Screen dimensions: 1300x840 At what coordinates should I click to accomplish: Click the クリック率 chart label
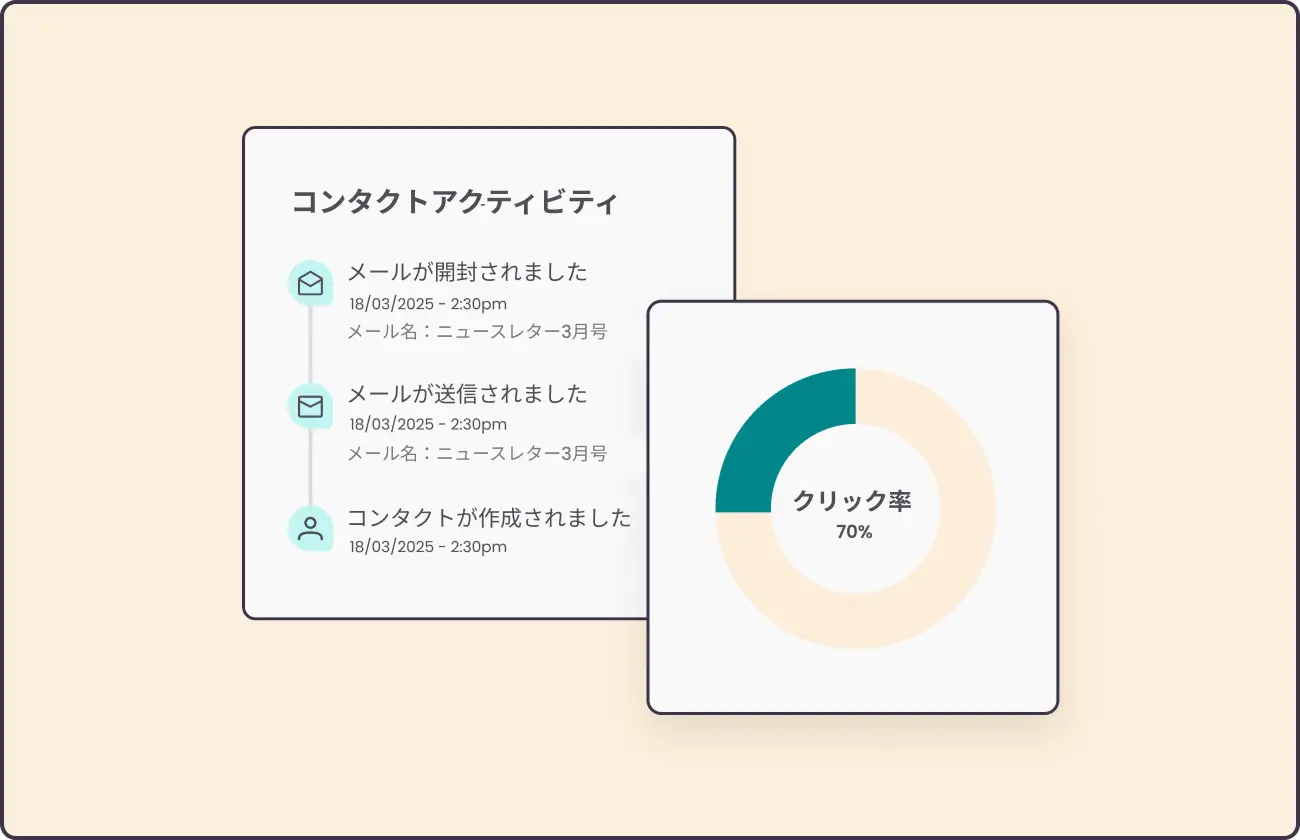click(853, 500)
